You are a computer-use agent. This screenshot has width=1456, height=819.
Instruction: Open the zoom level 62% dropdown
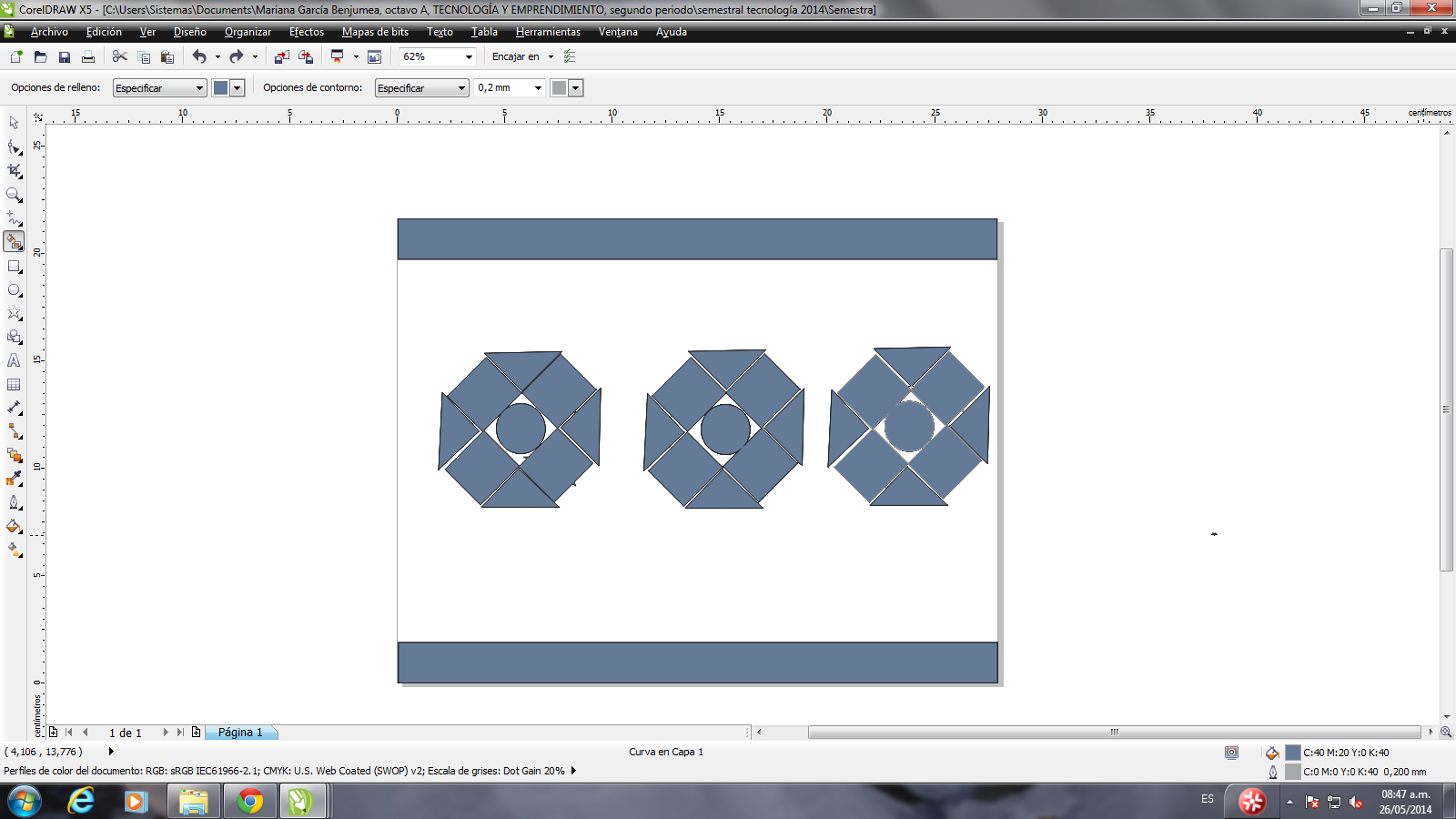[469, 56]
